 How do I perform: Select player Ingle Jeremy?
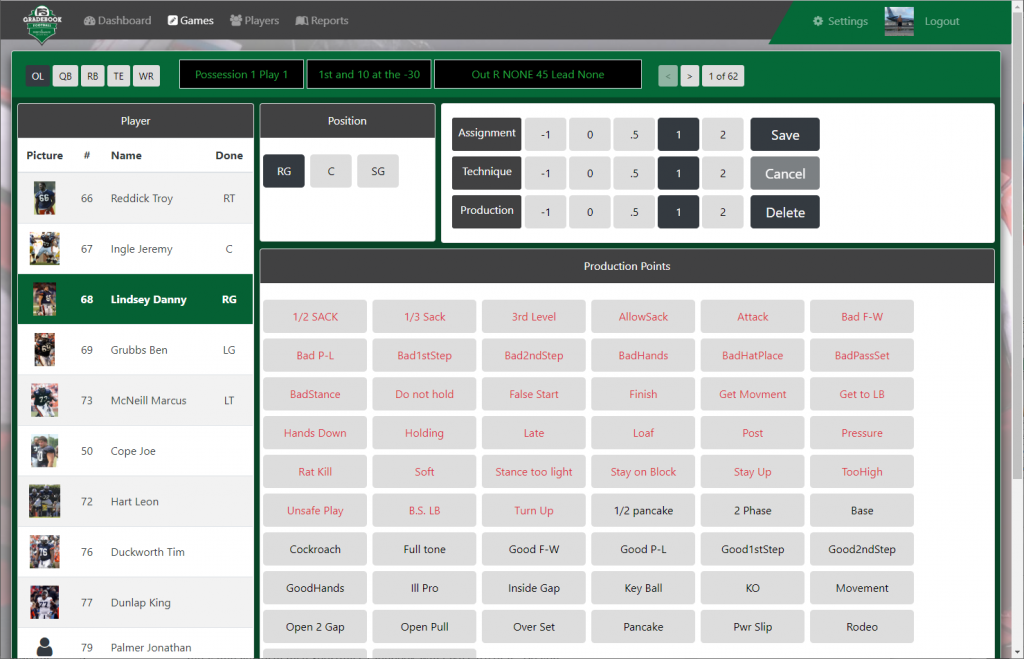coord(135,249)
